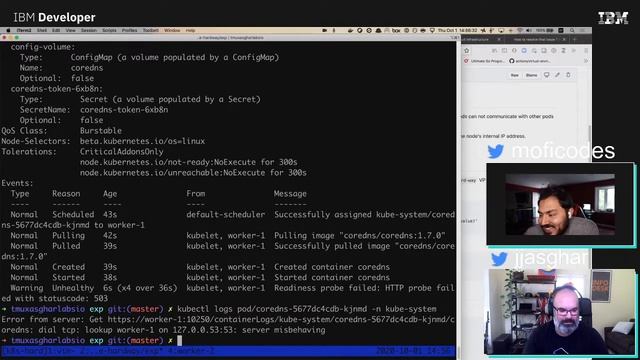Open the iTerm2 application menu
The image size is (640, 360).
pyautogui.click(x=24, y=30)
